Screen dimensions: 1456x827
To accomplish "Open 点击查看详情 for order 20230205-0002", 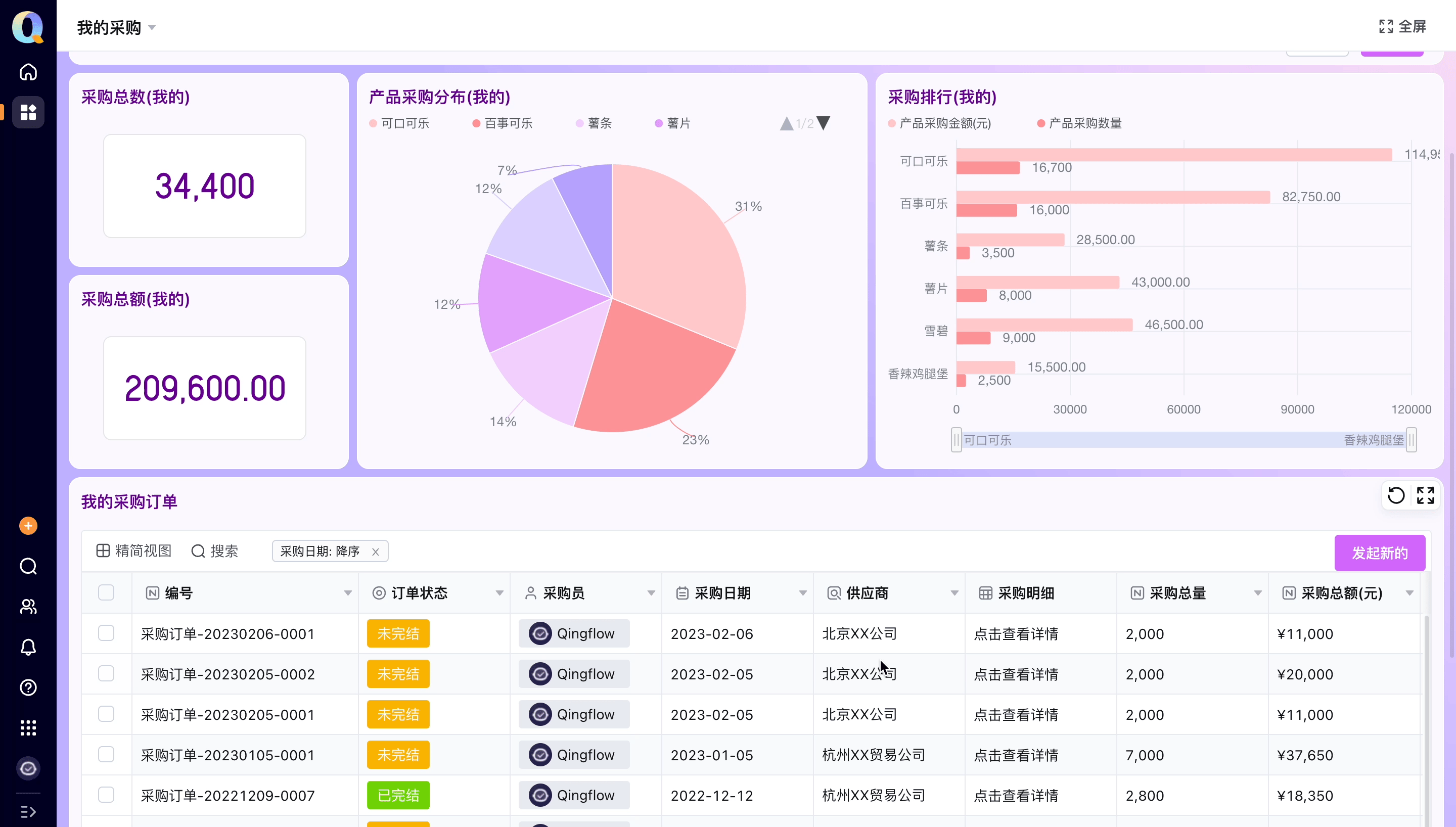I will pos(1016,674).
